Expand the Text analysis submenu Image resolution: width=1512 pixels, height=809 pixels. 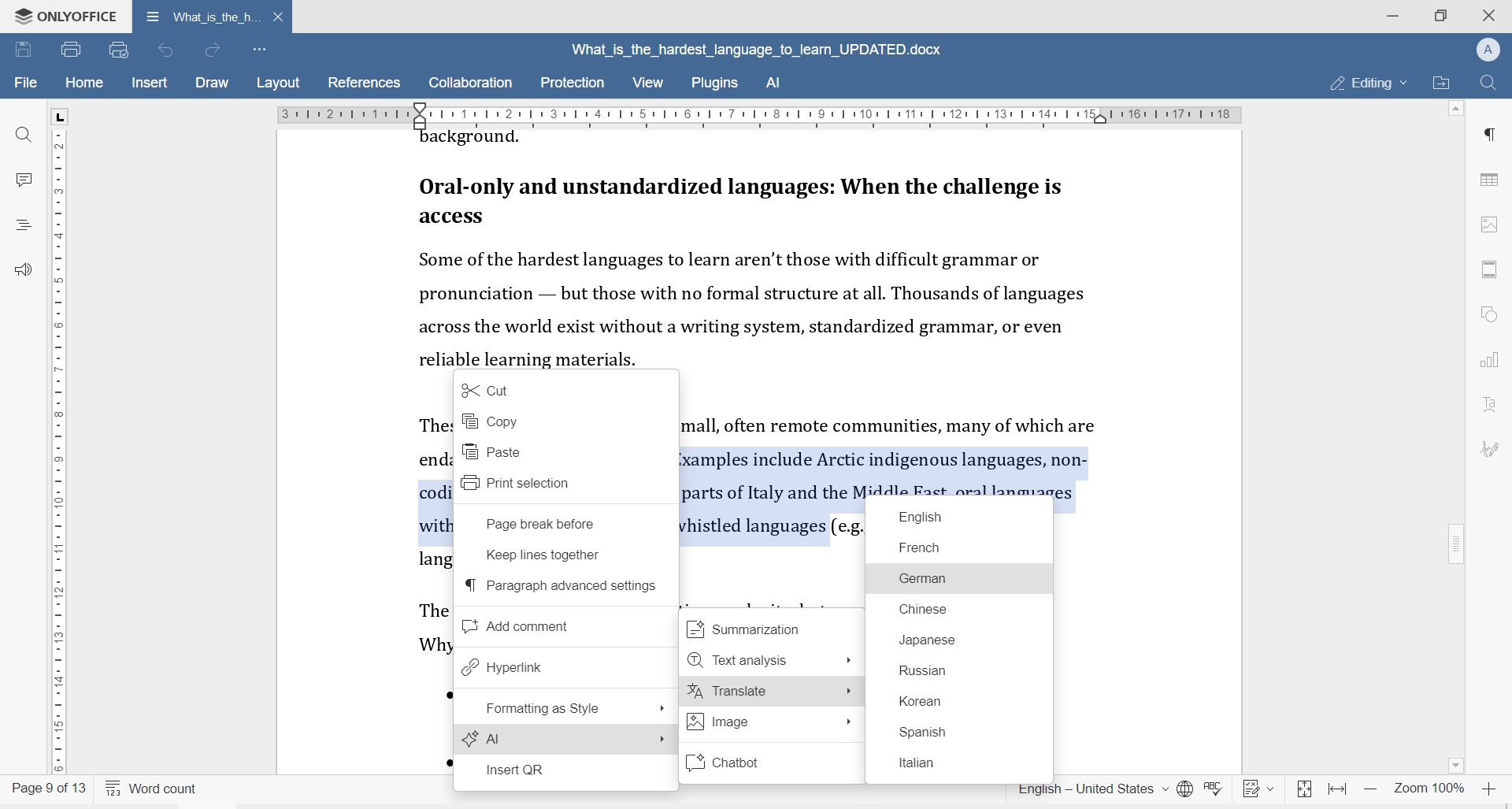[x=772, y=660]
